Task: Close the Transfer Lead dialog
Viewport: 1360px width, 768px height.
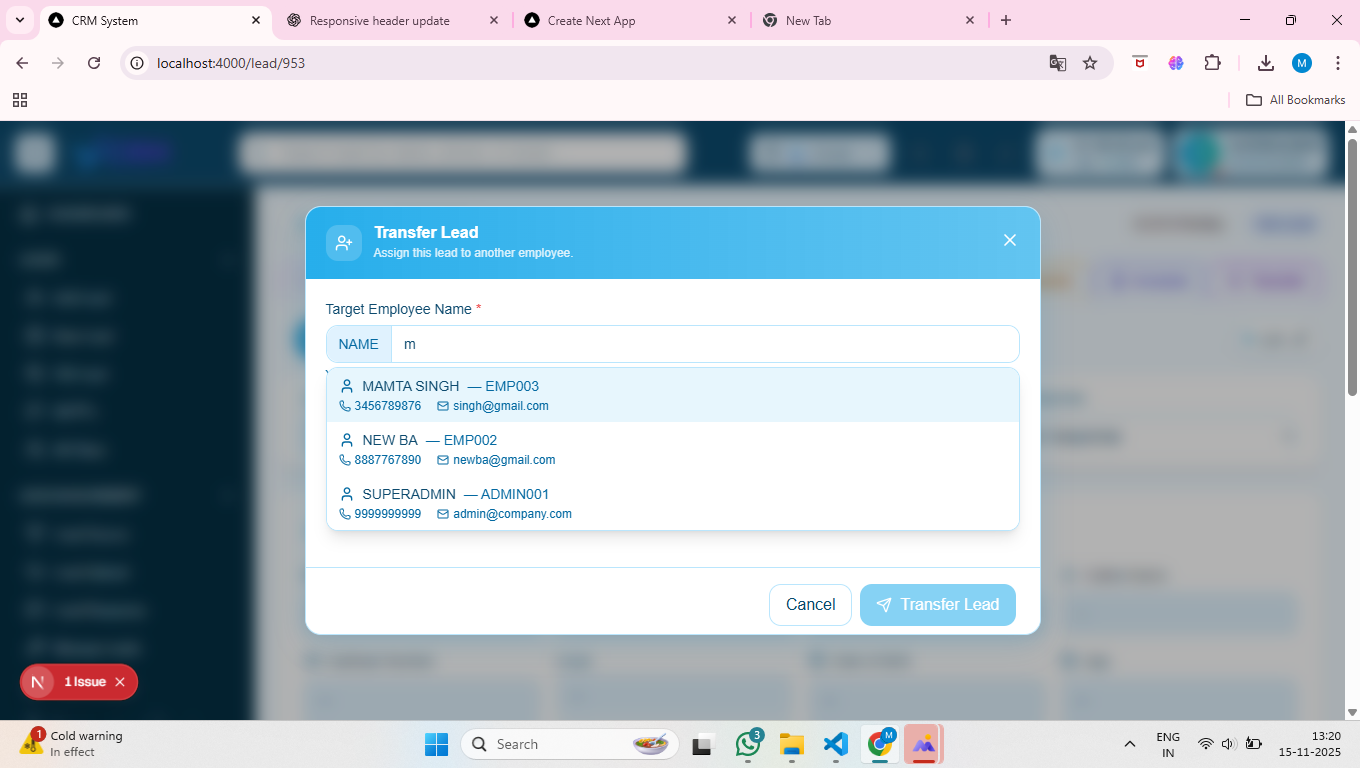Action: (1009, 240)
